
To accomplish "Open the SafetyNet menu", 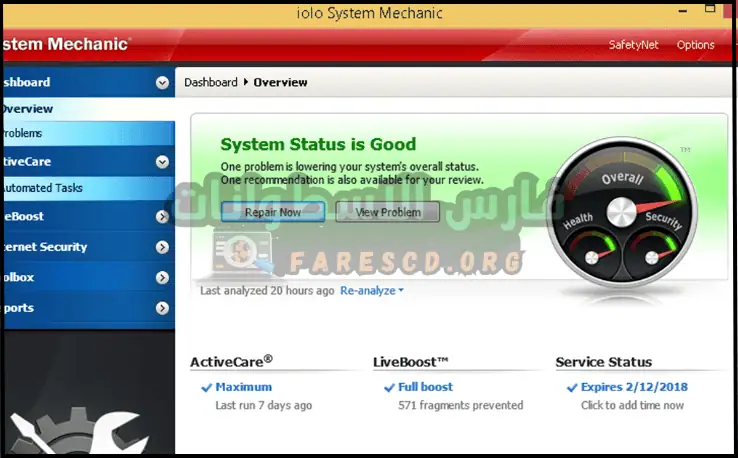I will pyautogui.click(x=632, y=45).
